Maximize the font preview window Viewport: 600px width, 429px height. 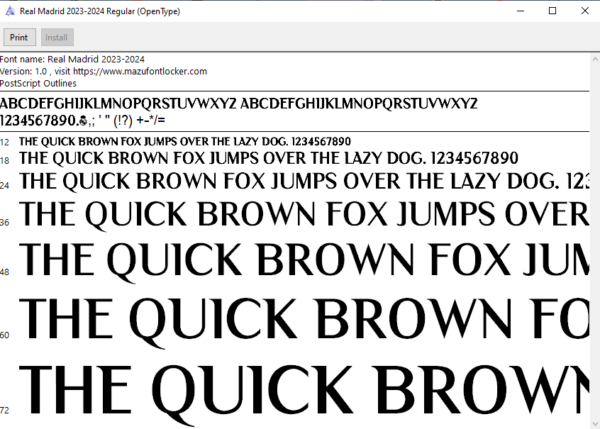click(x=553, y=11)
